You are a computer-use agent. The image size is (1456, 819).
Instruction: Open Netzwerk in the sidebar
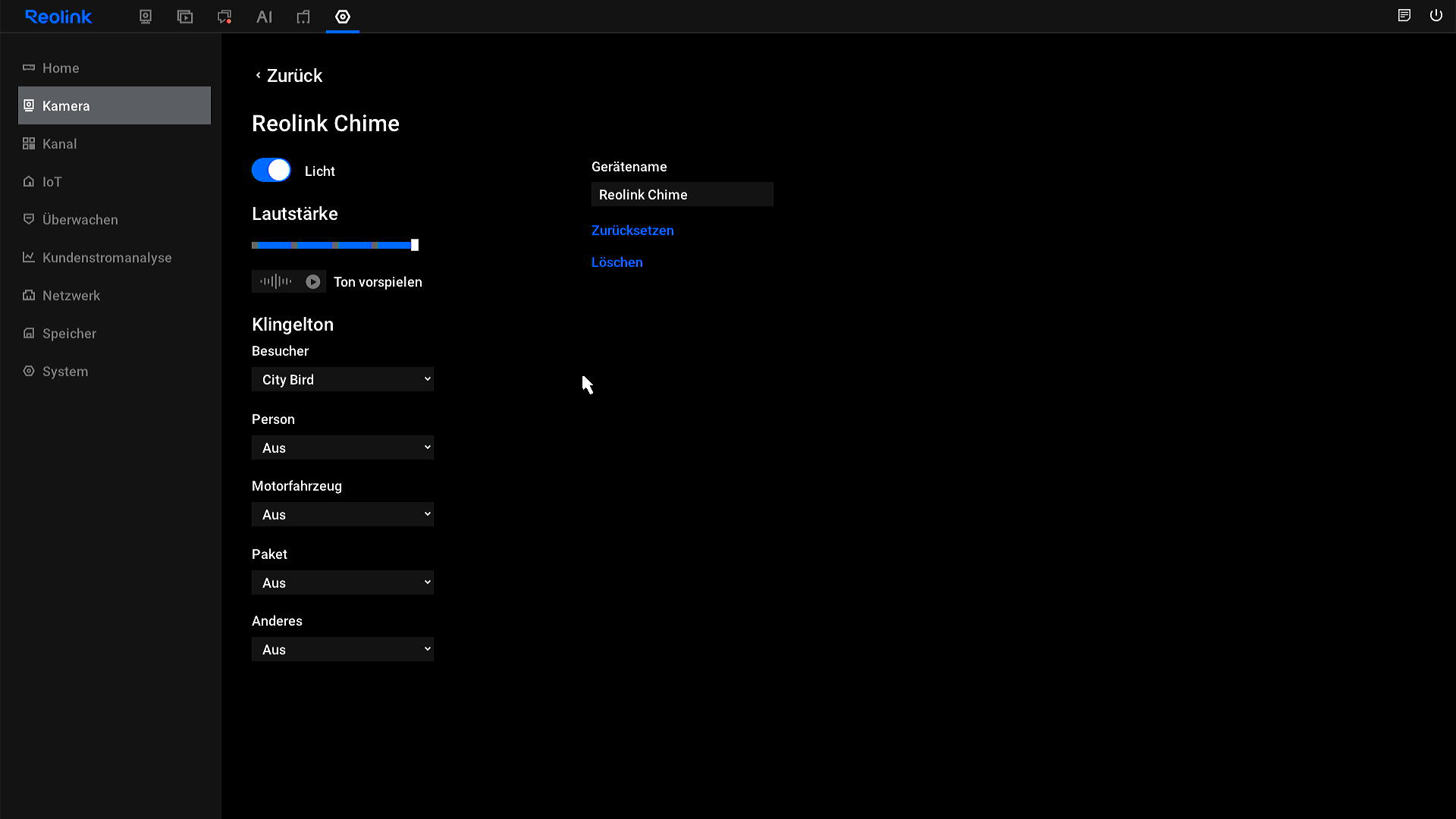(x=115, y=295)
